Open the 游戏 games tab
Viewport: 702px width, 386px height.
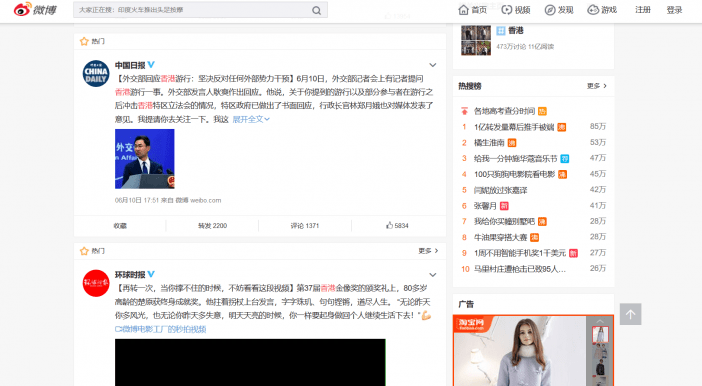coord(602,10)
